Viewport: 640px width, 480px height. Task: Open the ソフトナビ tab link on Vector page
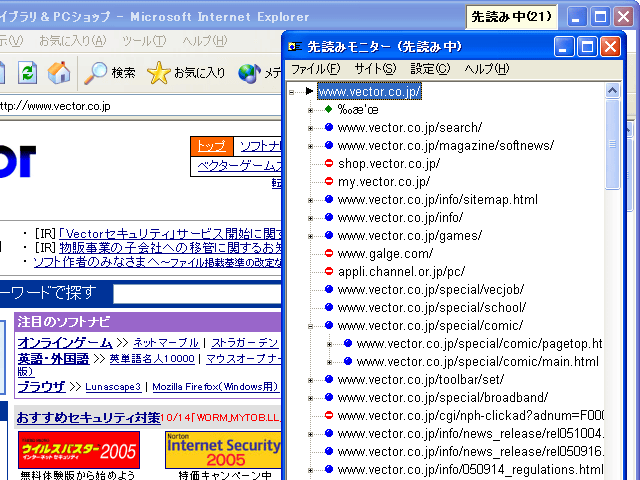coord(260,146)
